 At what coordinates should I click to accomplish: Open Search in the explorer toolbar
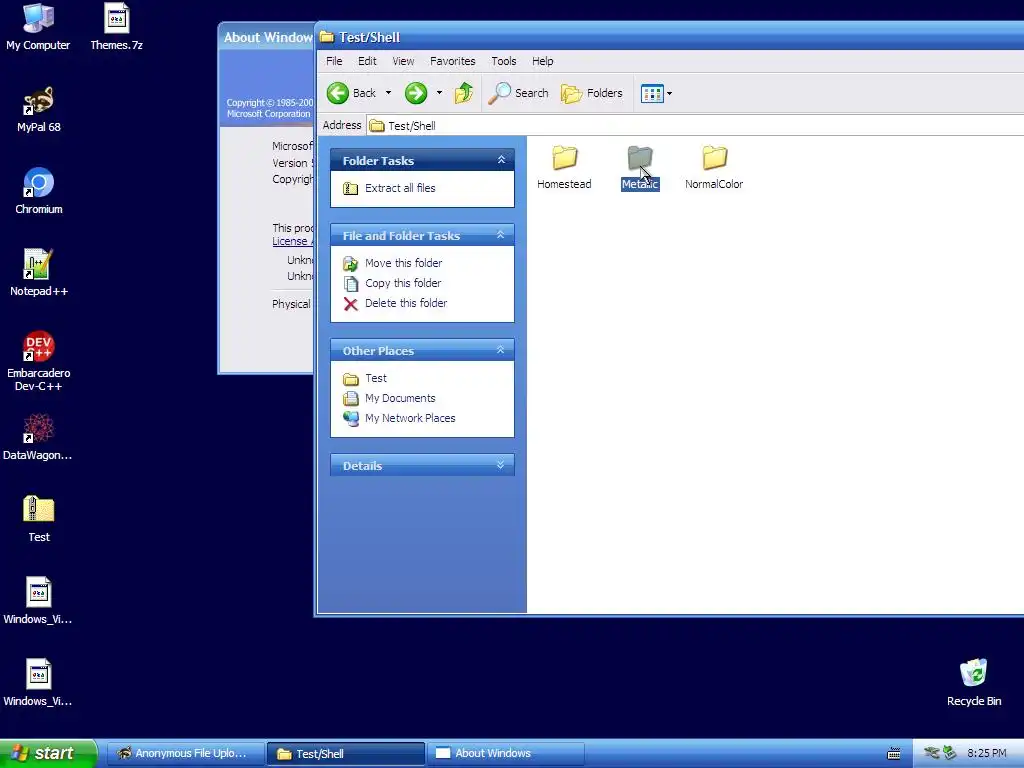click(x=519, y=93)
